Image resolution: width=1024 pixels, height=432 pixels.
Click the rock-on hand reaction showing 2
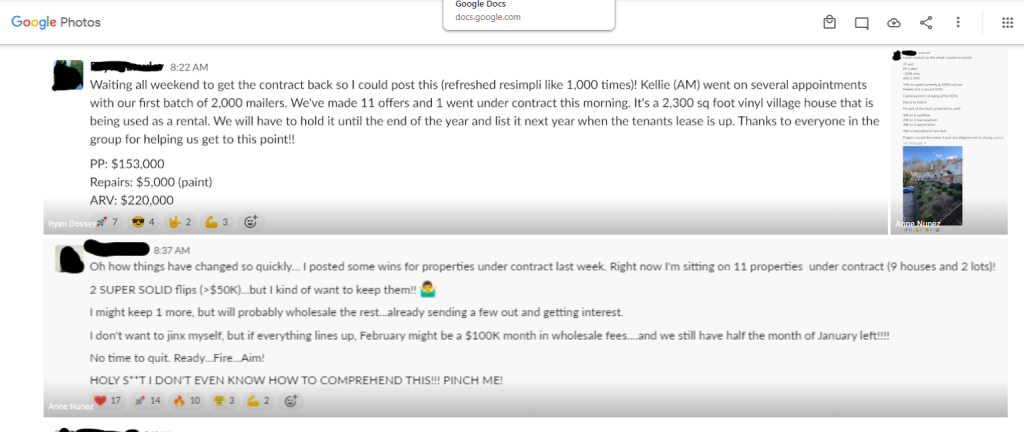tap(180, 222)
